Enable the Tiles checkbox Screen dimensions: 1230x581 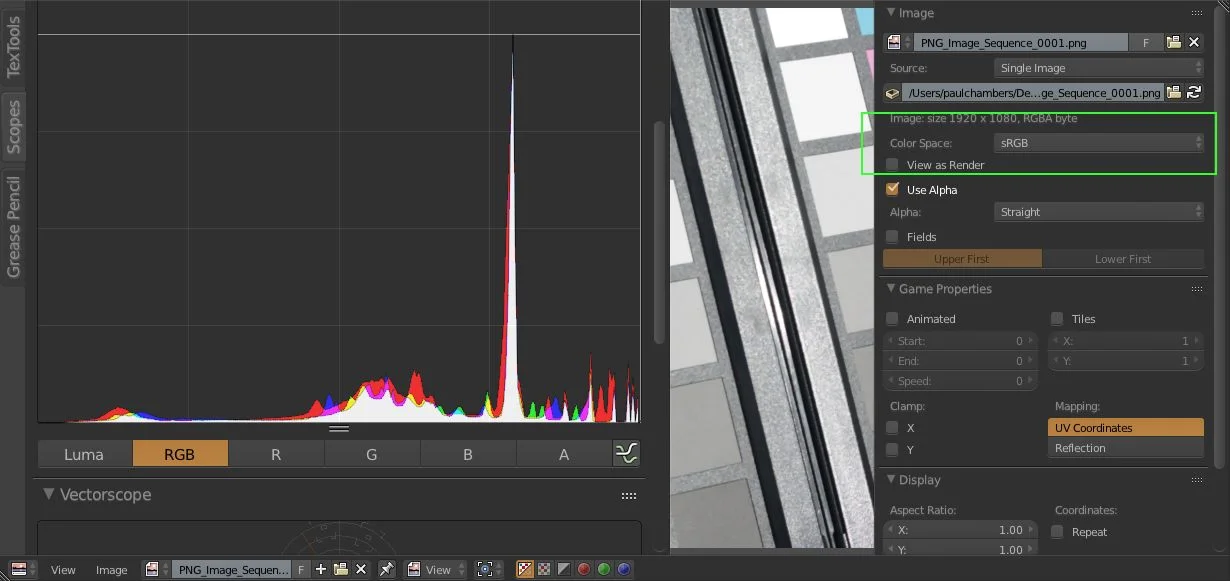click(x=1057, y=319)
